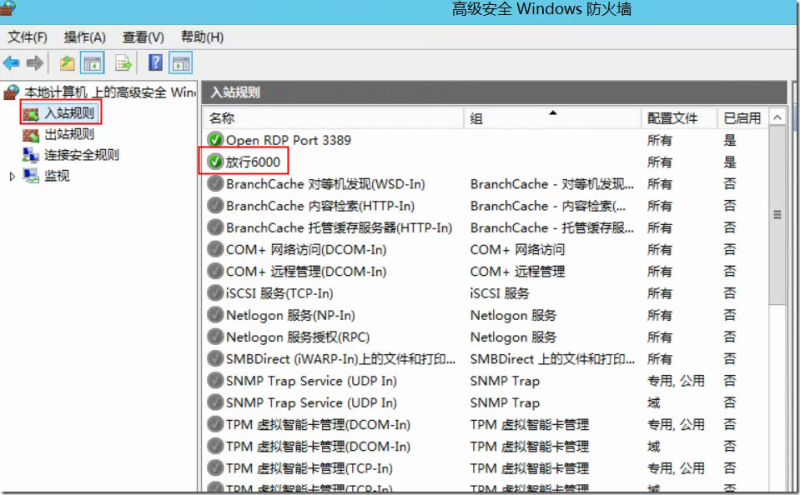Screen dimensions: 800x495
Task: Sort by the 组 column header
Action: (553, 118)
